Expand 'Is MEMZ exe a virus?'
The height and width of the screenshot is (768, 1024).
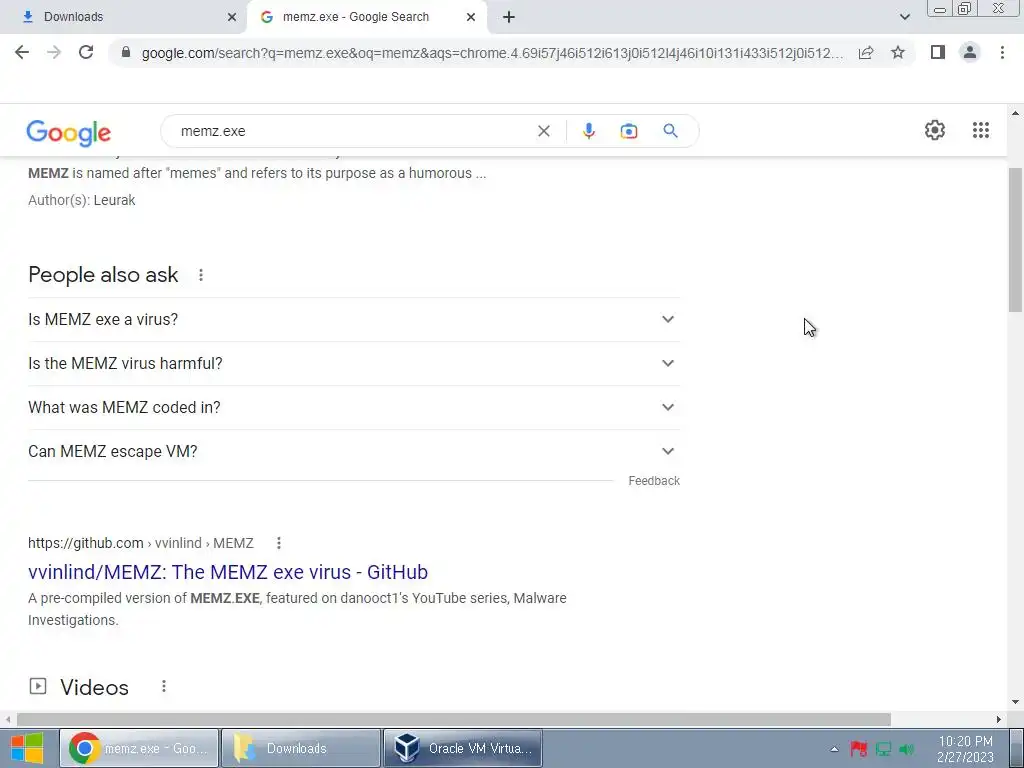(x=354, y=319)
